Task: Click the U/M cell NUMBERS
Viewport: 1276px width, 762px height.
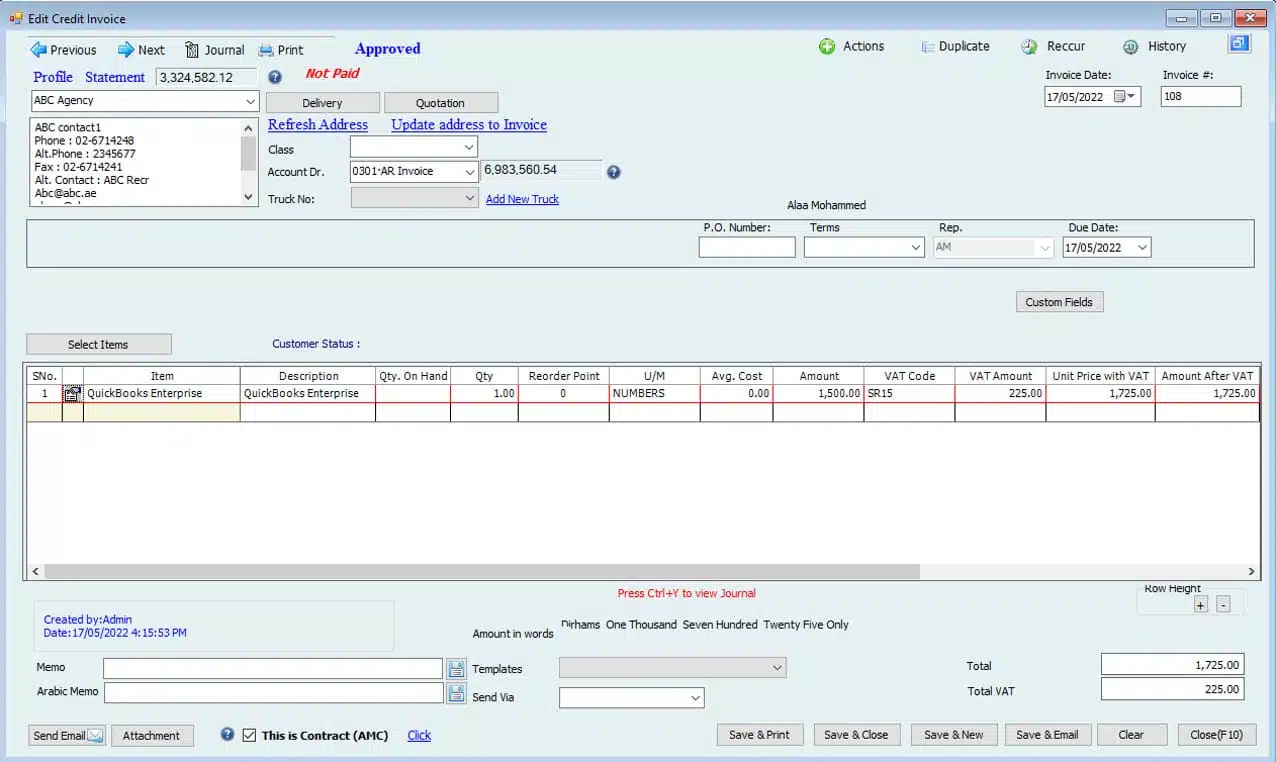Action: point(654,394)
